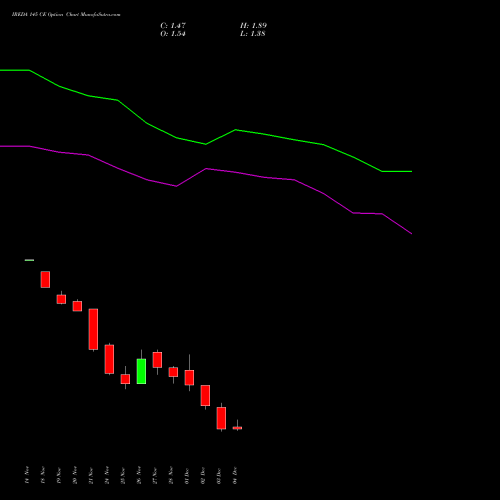Select the red candlestick for 25 Nov
500x500 pixels.
pyautogui.click(x=125, y=379)
